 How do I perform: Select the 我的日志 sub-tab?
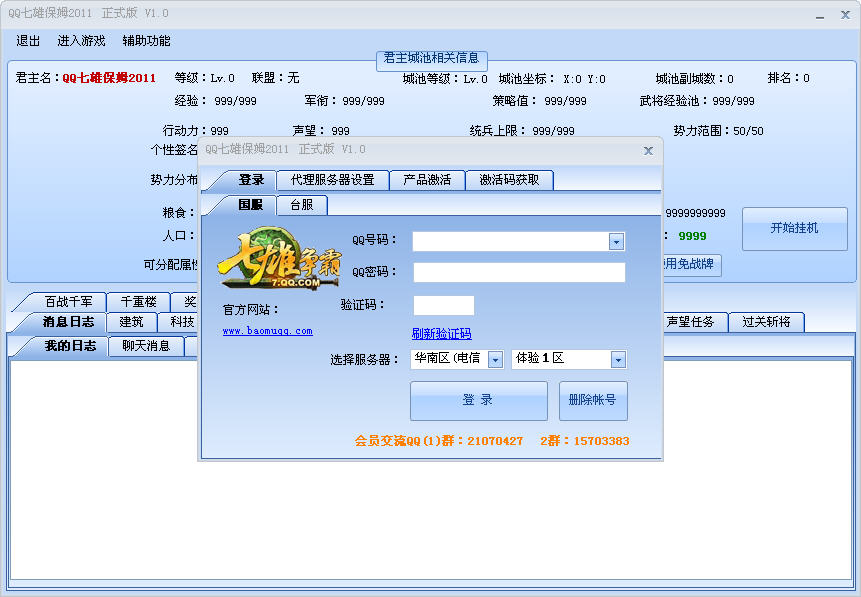click(x=70, y=346)
